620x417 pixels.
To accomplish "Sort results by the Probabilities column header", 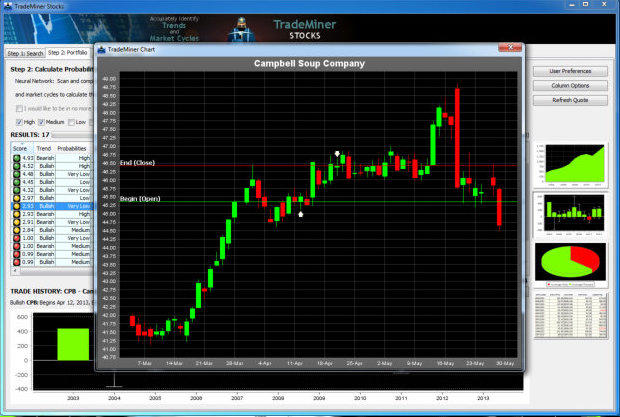I will pos(72,149).
